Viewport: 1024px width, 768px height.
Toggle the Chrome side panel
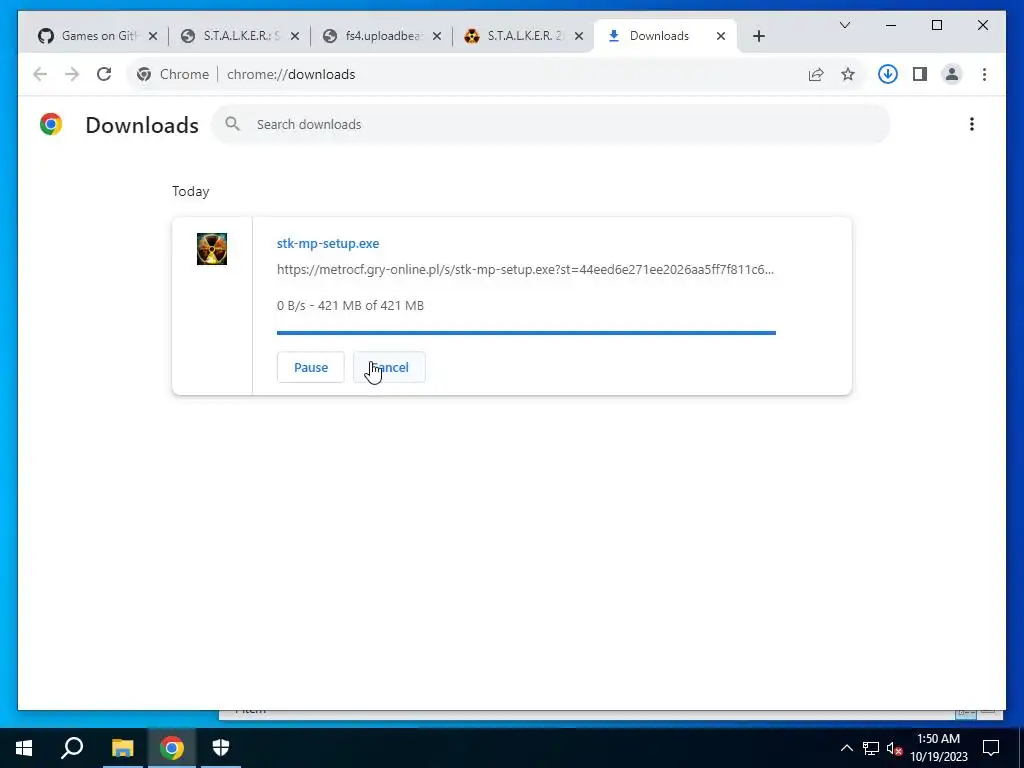coord(920,74)
